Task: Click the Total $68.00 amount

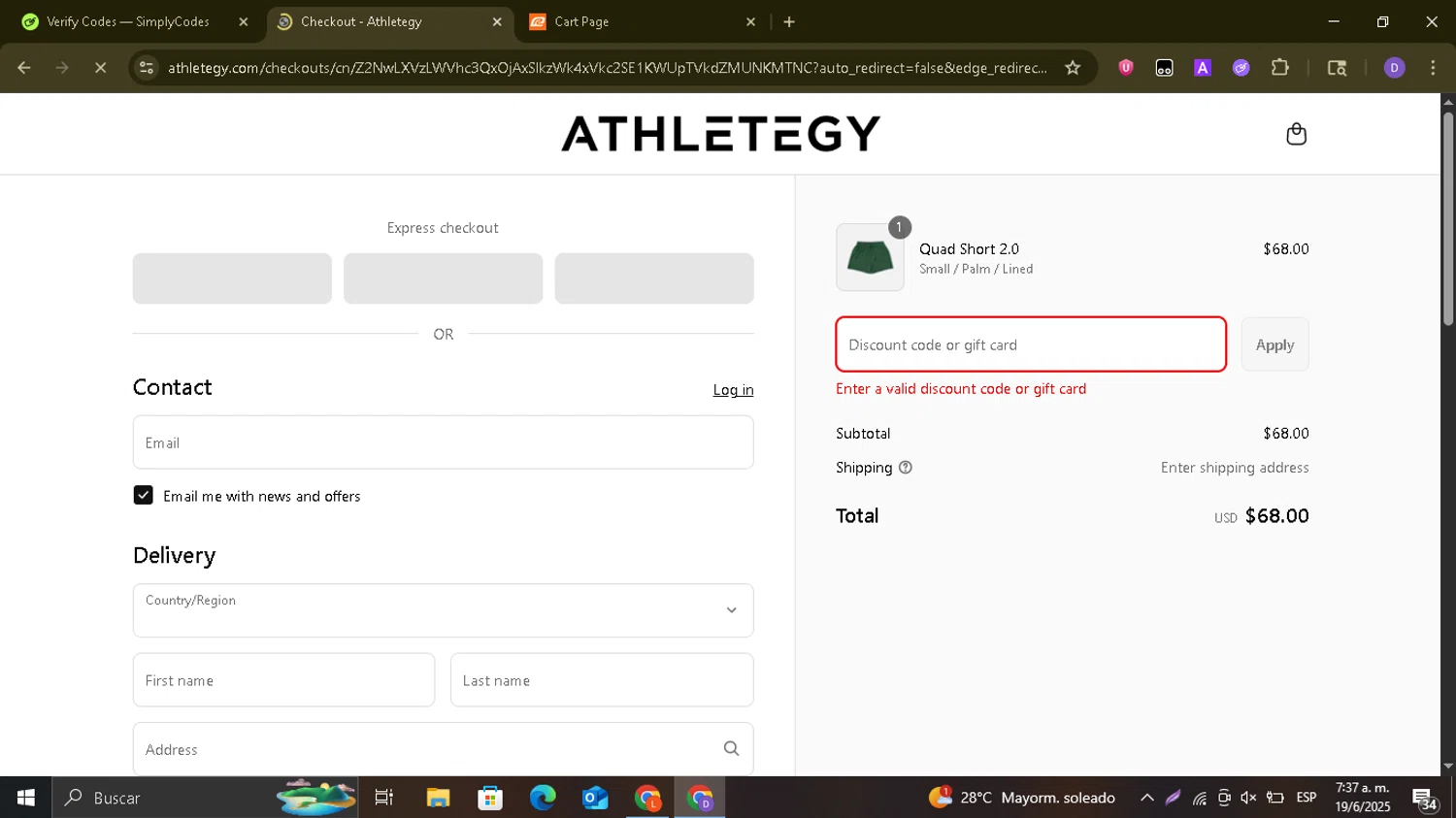Action: point(1276,516)
